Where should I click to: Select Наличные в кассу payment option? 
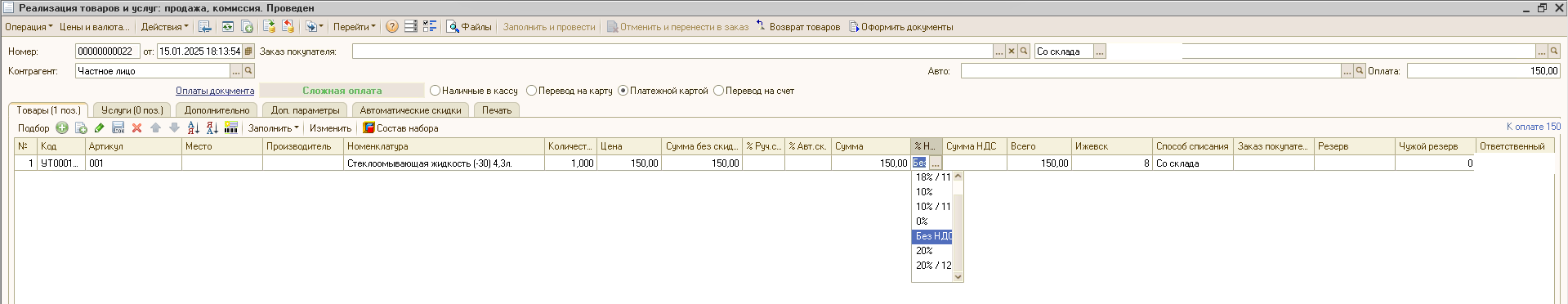coord(474,91)
